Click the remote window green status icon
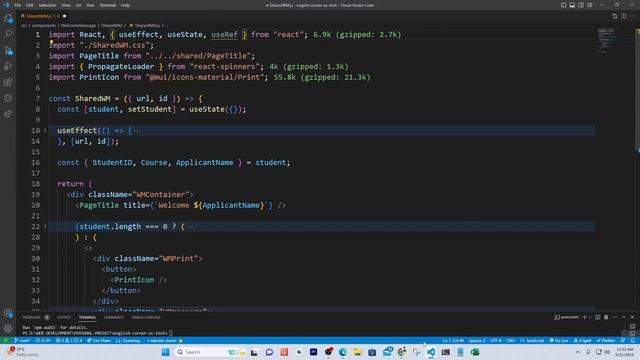The height and width of the screenshot is (360, 640). 6,340
